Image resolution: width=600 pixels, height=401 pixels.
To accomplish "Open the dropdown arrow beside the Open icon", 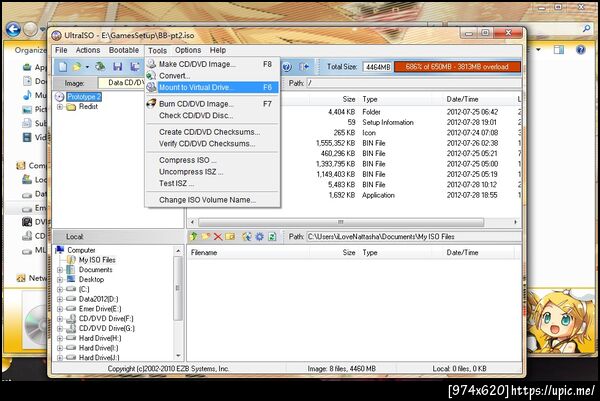I will [x=87, y=67].
